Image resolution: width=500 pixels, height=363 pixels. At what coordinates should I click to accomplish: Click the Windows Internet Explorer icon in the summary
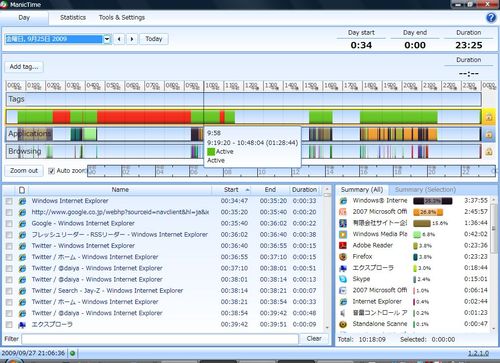click(x=343, y=201)
